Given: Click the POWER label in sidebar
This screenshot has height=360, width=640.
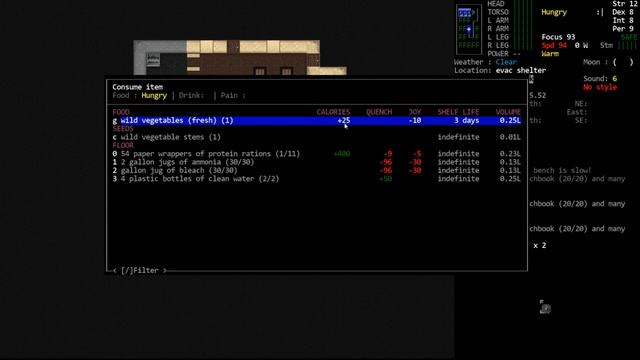Looking at the screenshot, I should [x=498, y=53].
